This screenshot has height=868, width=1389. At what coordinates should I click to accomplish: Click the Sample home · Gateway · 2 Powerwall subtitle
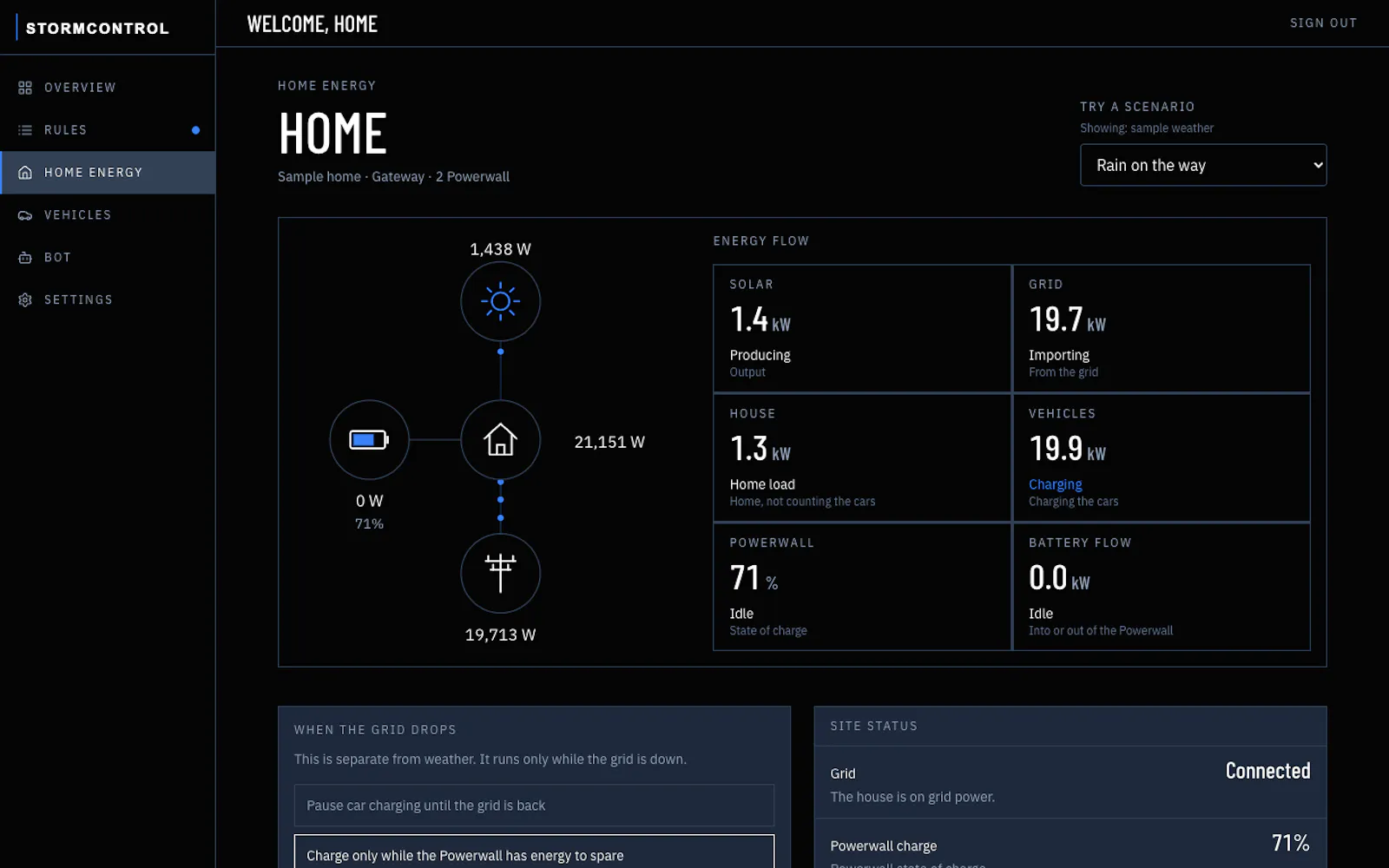(393, 176)
